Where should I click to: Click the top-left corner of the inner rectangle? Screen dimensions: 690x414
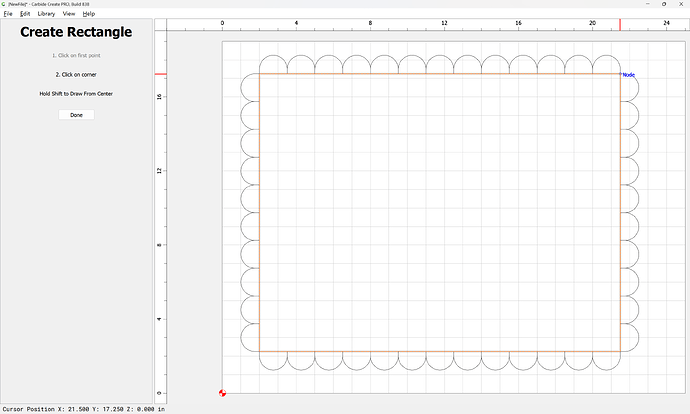click(x=260, y=74)
